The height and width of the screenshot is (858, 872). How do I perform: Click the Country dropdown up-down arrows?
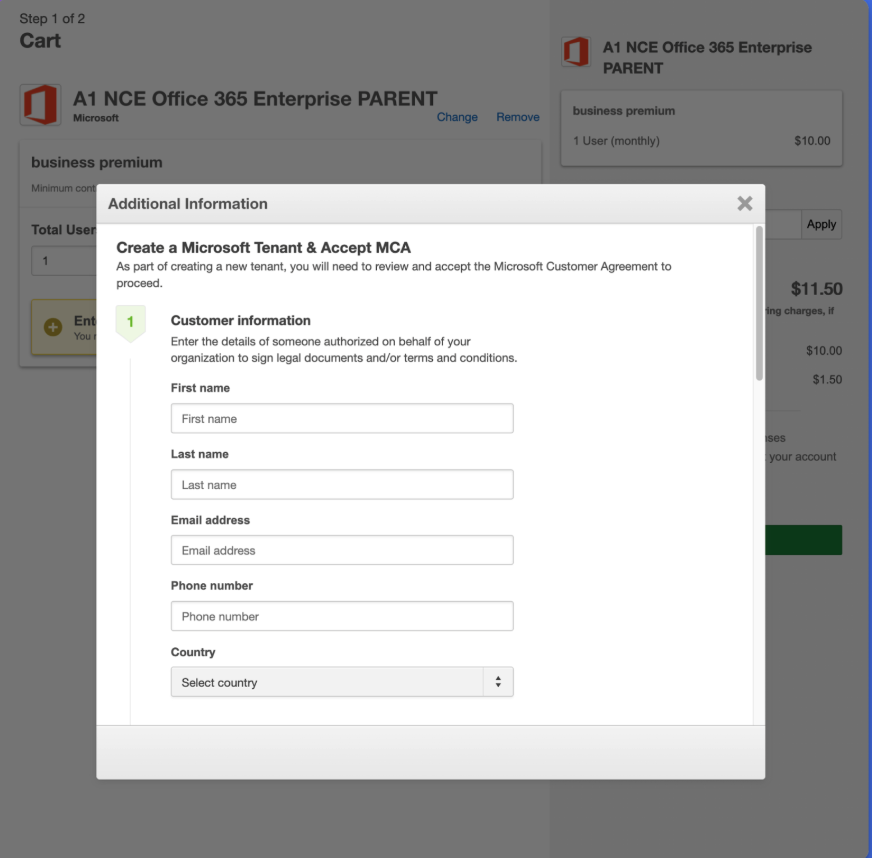(x=497, y=682)
